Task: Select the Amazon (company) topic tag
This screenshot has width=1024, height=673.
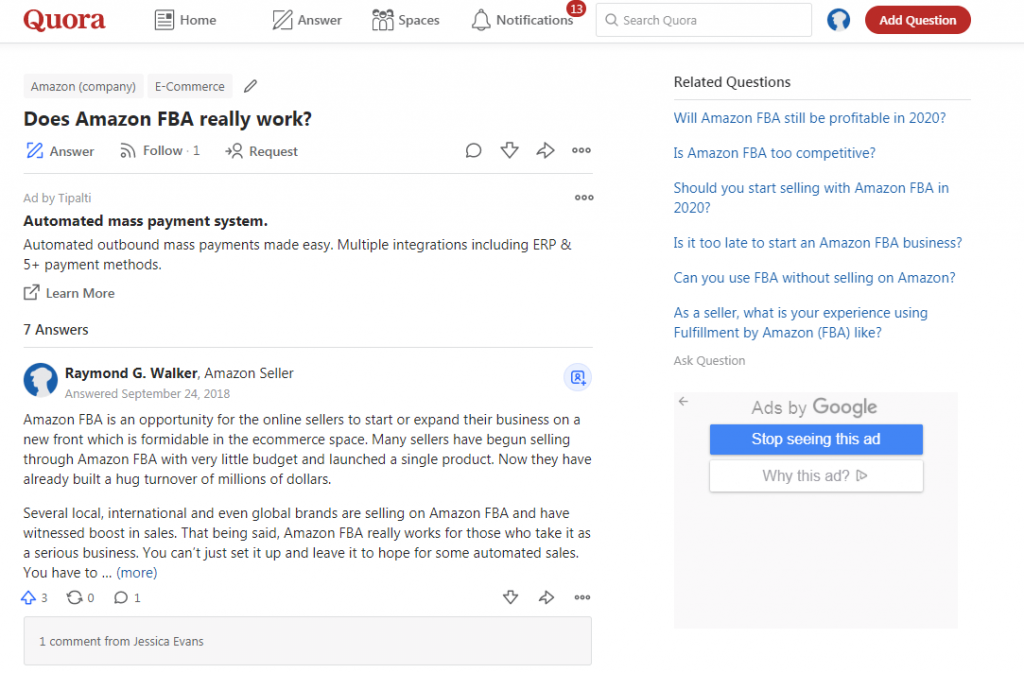Action: coord(83,86)
